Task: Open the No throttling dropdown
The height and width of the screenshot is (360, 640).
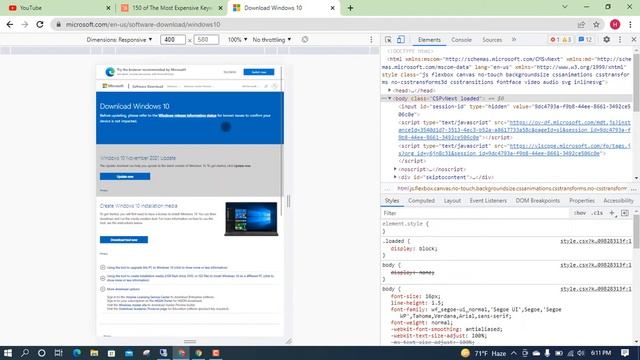Action: point(272,40)
